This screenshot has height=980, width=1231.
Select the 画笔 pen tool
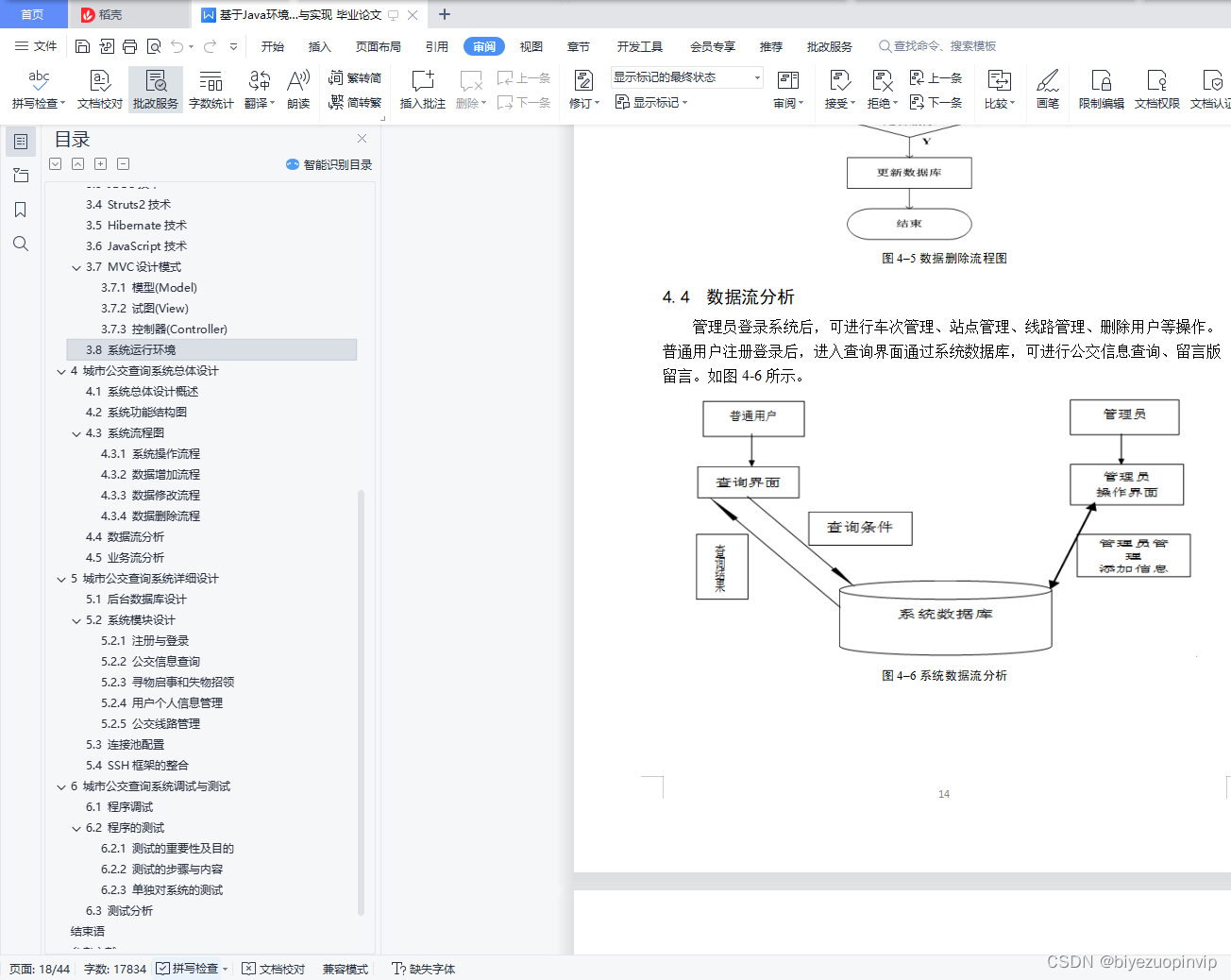point(1048,90)
